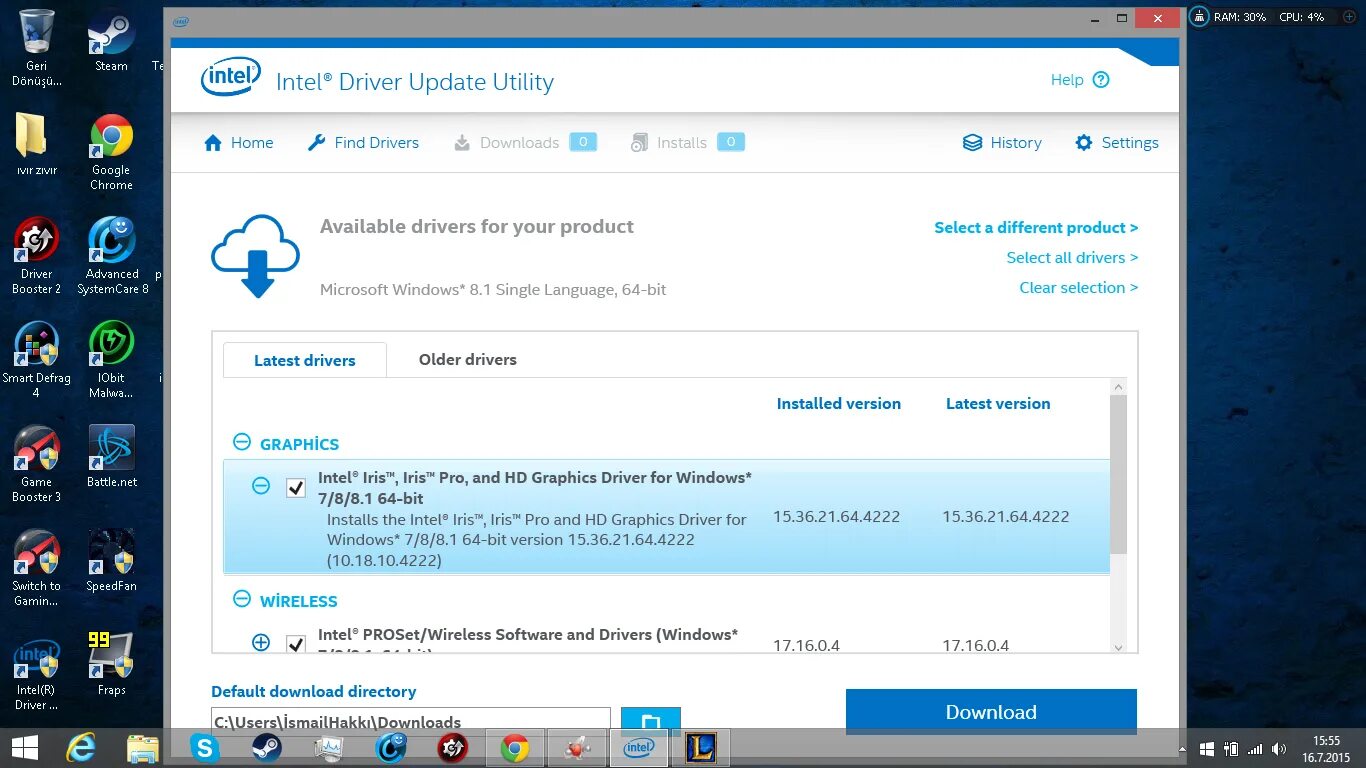
Task: Go to the Home section
Action: [x=238, y=143]
